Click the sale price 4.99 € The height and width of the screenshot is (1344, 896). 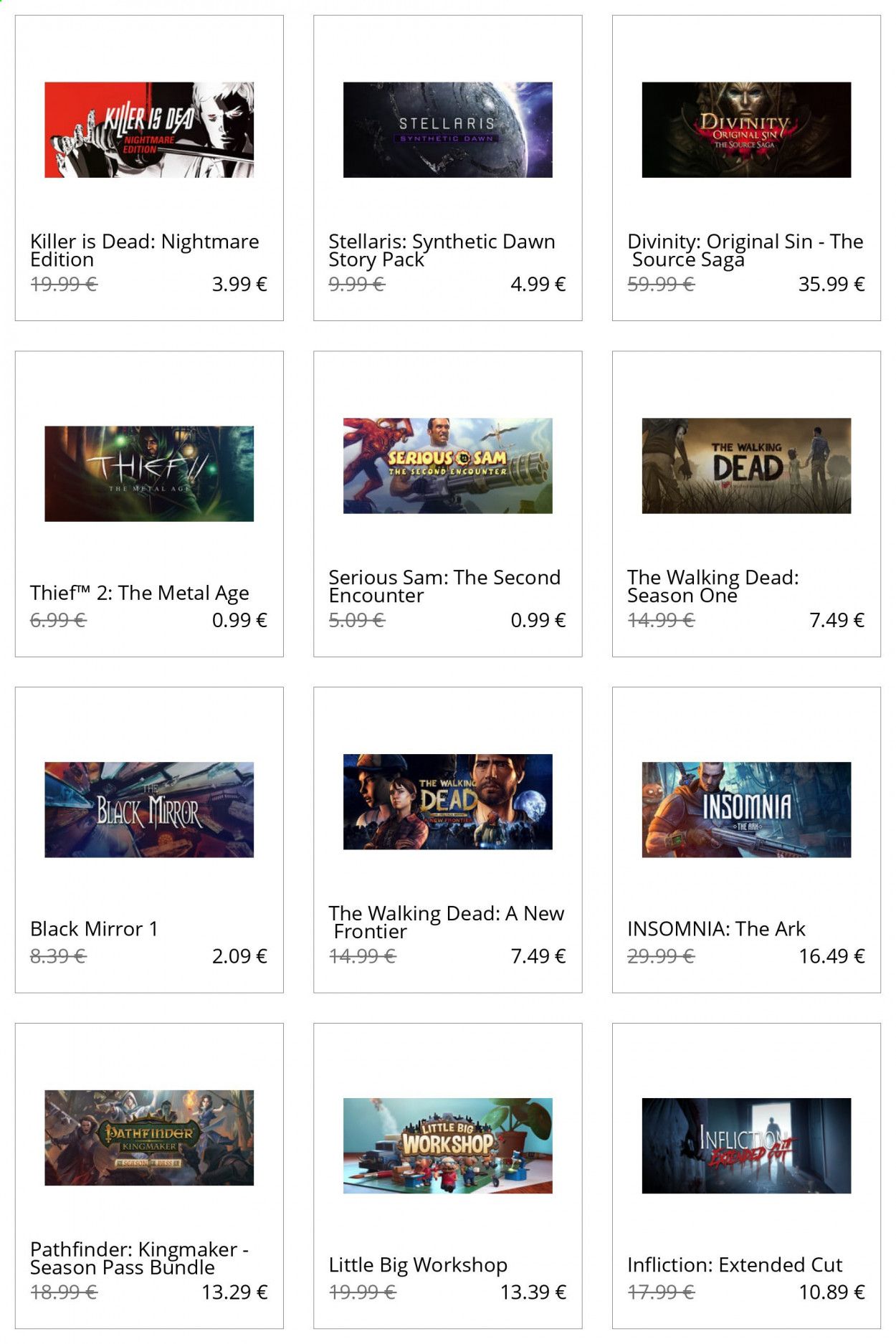[538, 285]
